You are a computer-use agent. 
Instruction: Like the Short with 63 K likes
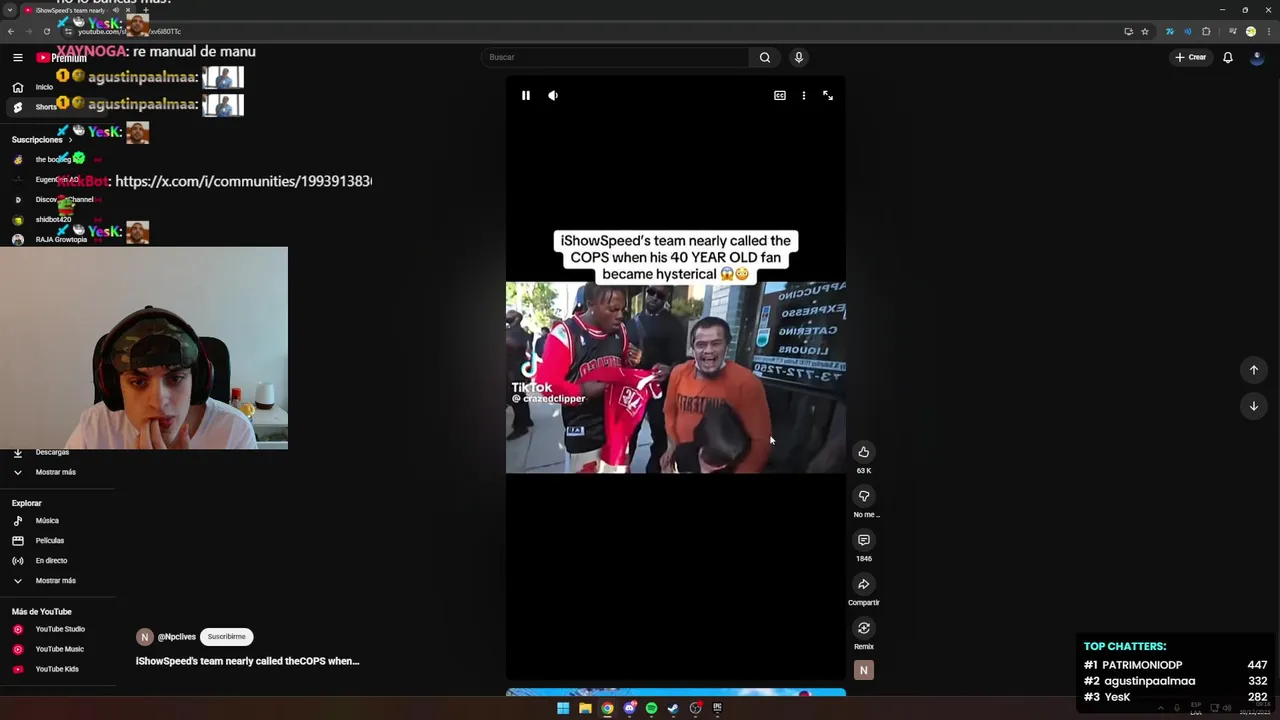(x=864, y=452)
